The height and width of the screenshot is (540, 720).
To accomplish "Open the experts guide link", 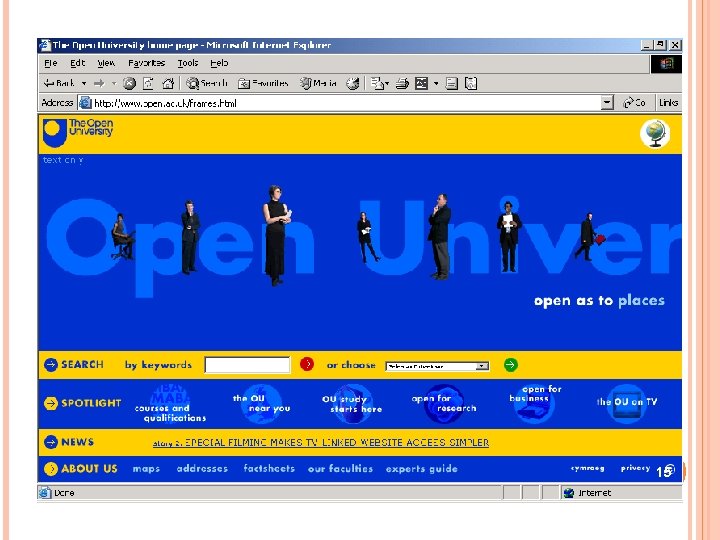I will coord(422,469).
